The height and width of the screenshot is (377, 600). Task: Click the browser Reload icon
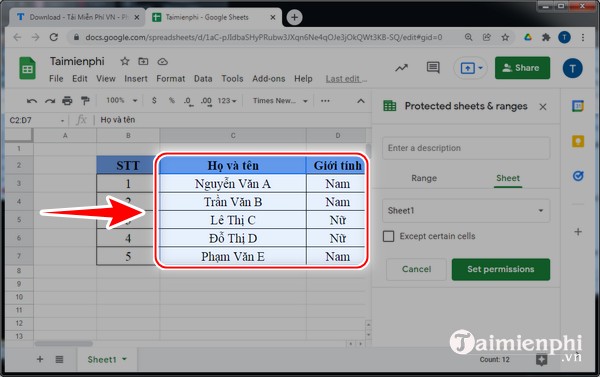tap(54, 37)
